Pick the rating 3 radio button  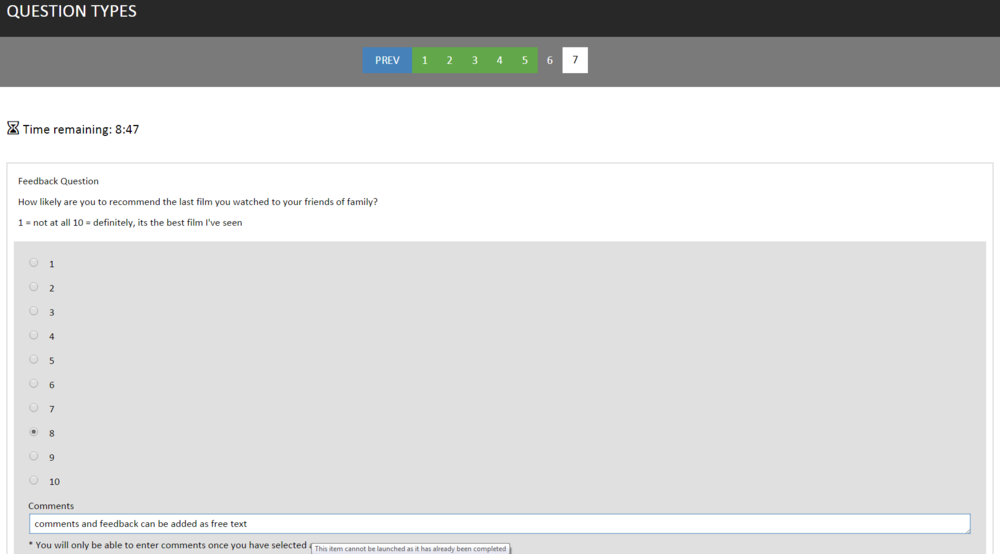coord(34,311)
